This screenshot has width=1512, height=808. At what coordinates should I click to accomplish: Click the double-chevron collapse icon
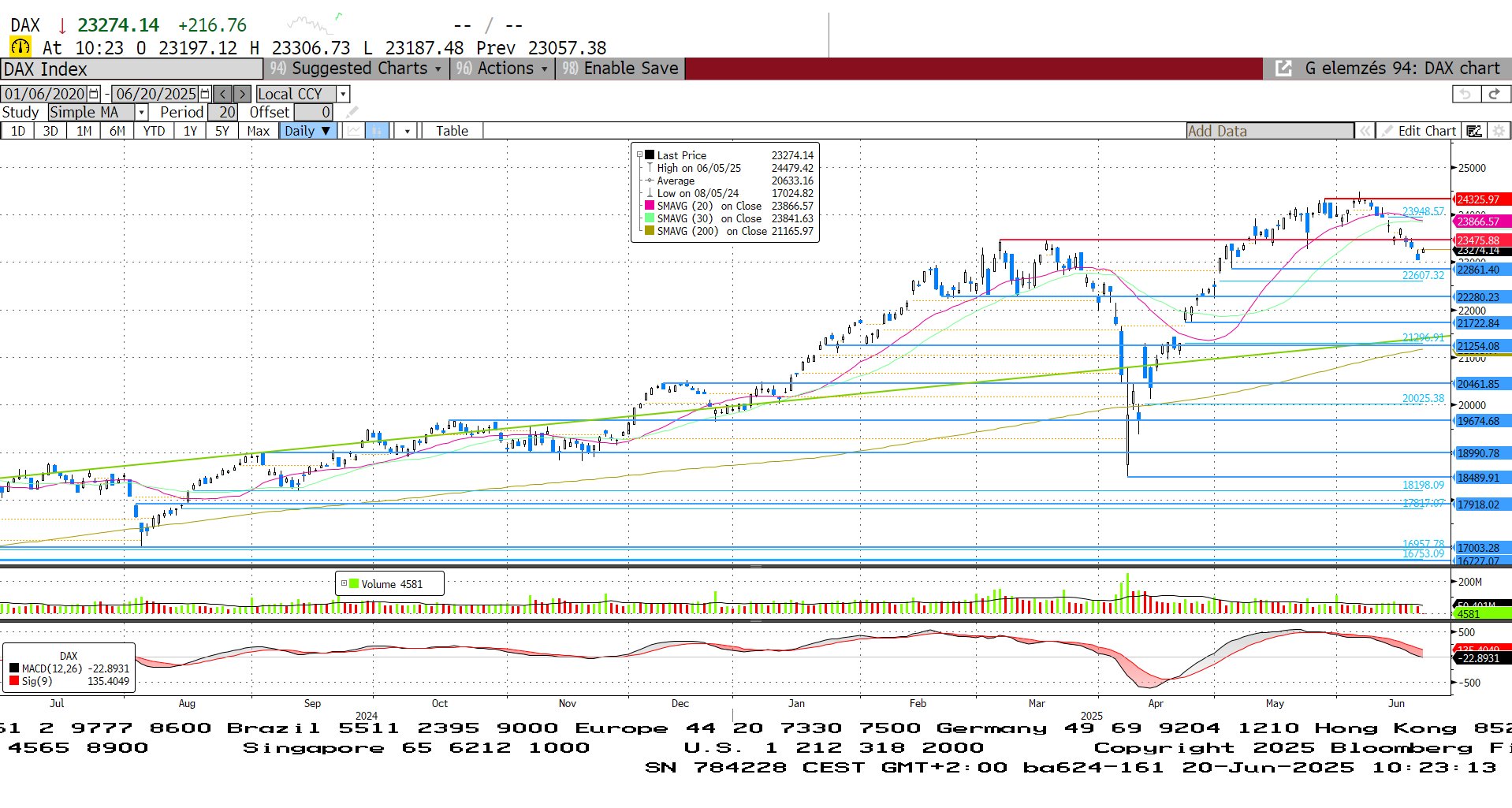[1365, 131]
